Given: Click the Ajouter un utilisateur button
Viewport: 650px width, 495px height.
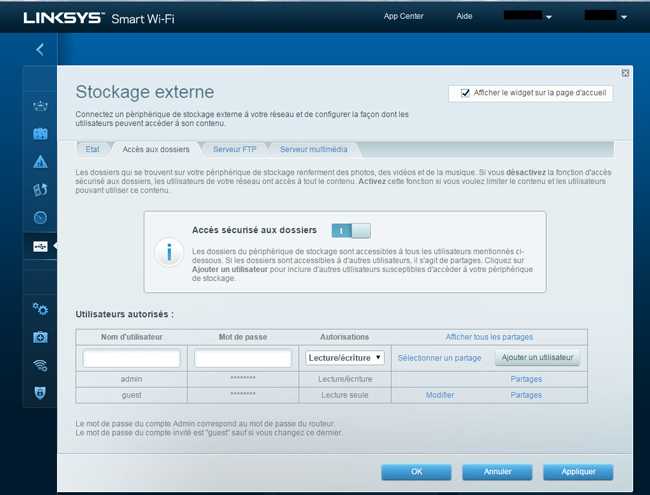Looking at the screenshot, I should [537, 357].
